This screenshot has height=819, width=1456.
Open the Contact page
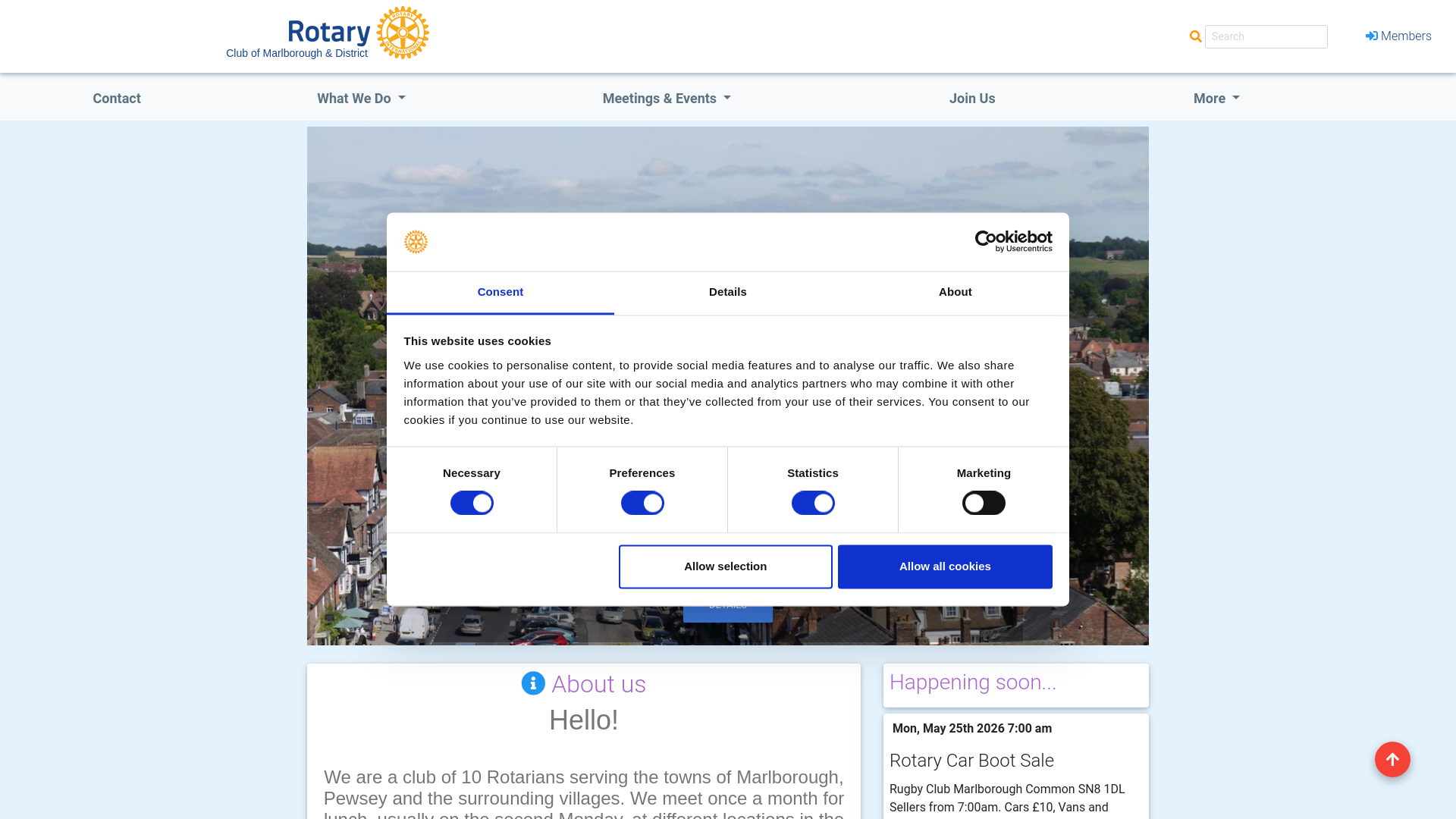pos(117,99)
